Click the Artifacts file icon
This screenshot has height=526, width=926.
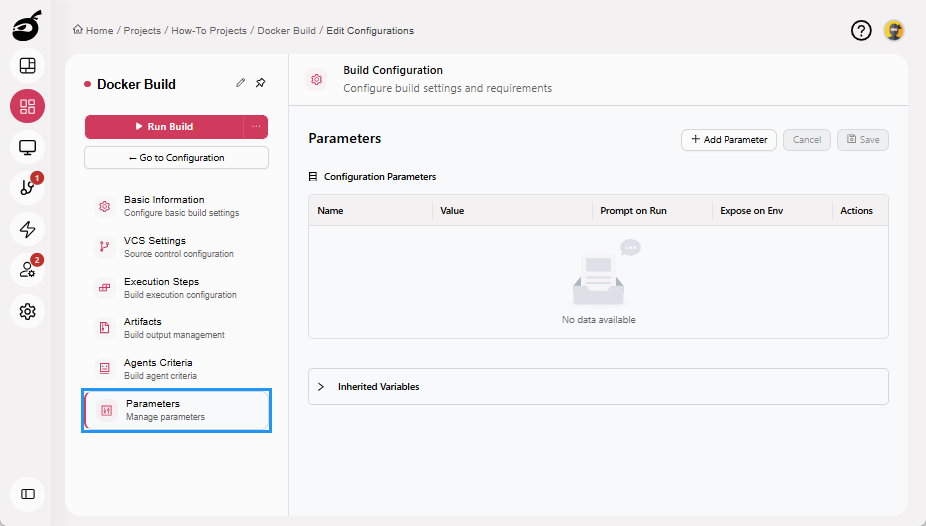pos(105,328)
